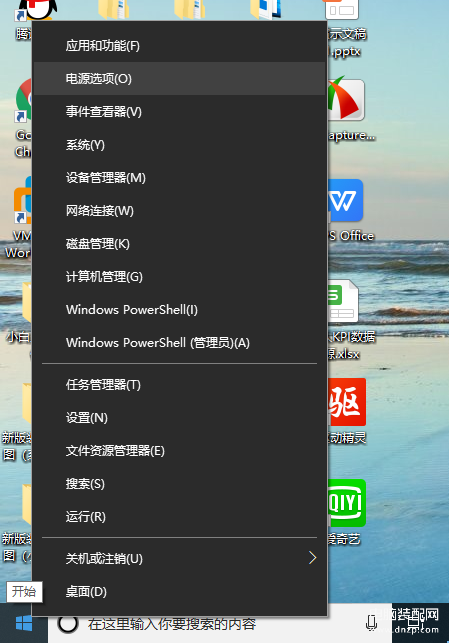The height and width of the screenshot is (643, 449).
Task: Click the Windows Start button
Action: coord(24,624)
